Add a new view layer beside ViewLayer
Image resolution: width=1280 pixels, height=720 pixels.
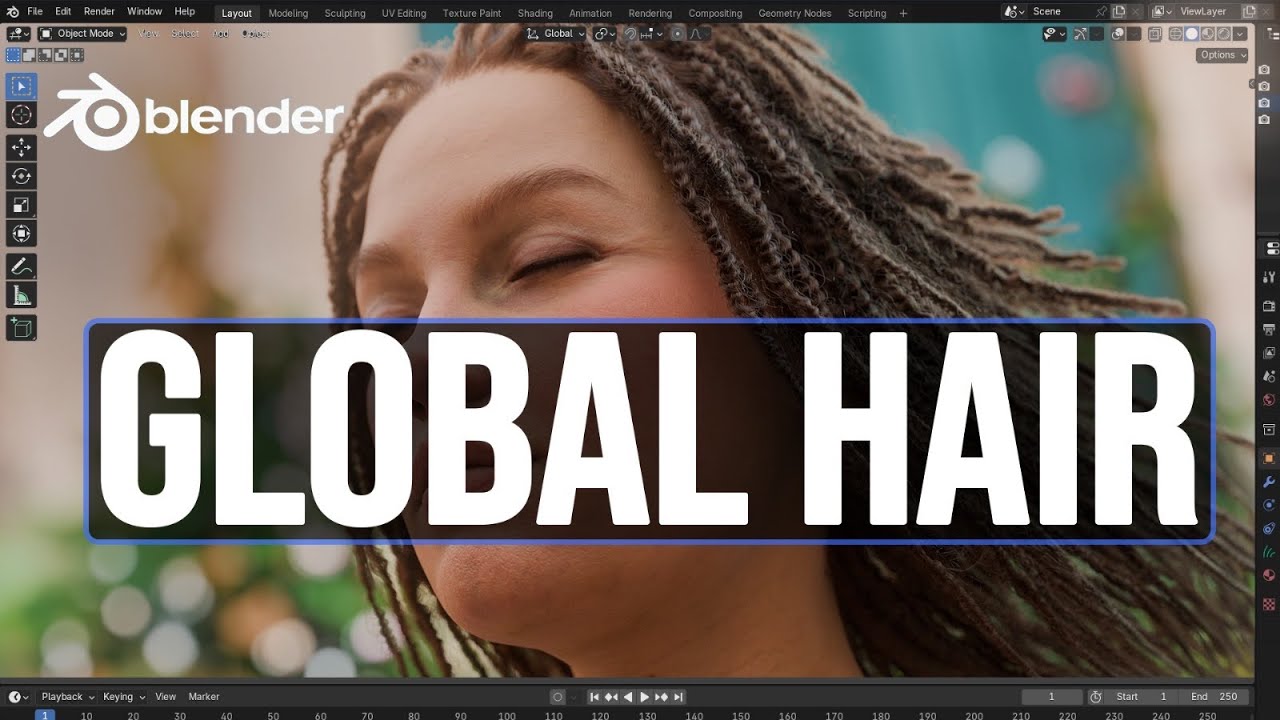1249,11
